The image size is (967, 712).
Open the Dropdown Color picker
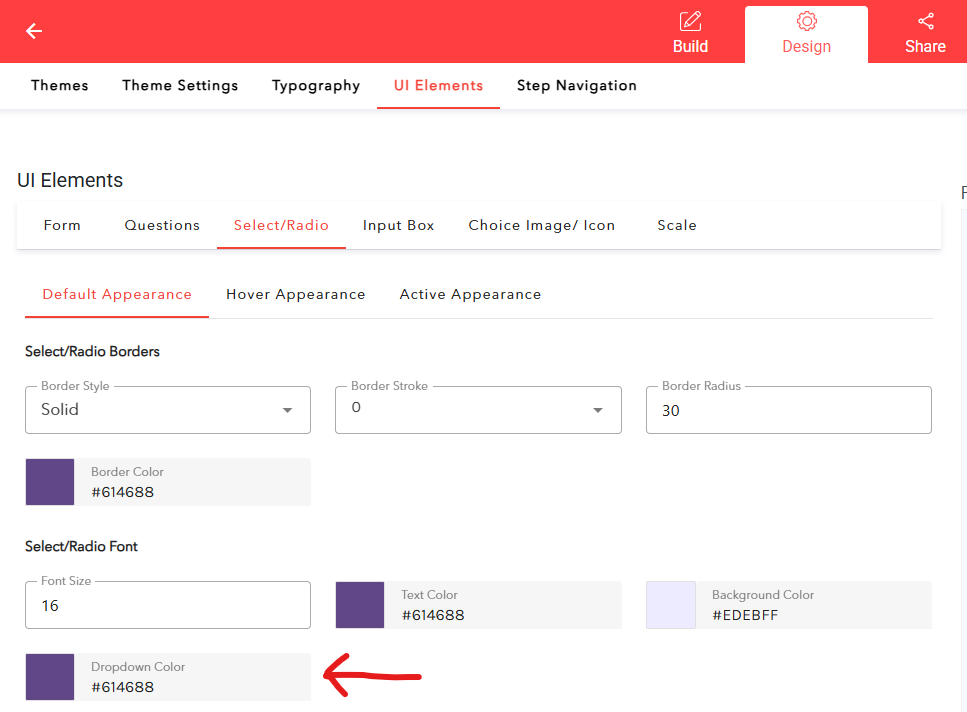coord(50,677)
